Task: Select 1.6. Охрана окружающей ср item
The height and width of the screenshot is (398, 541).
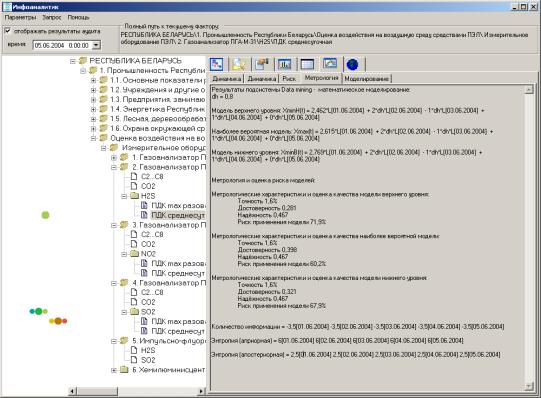Action: click(157, 128)
